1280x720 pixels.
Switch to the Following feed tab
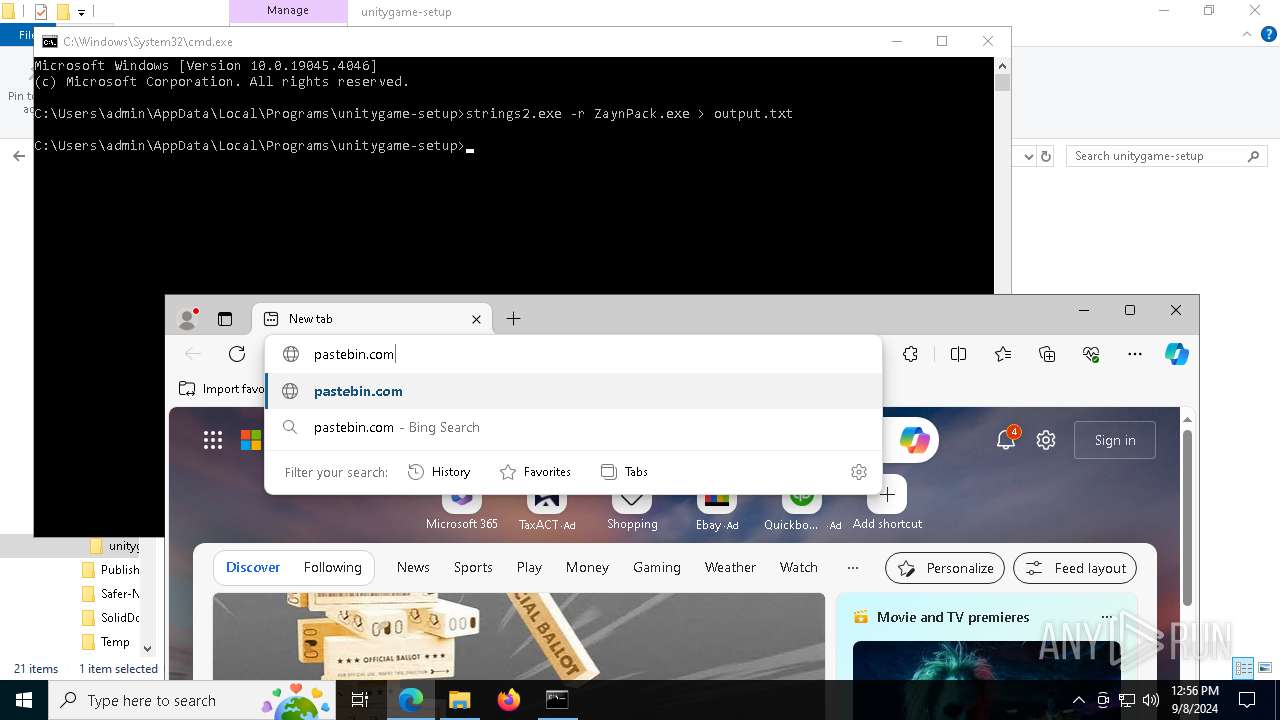point(333,567)
